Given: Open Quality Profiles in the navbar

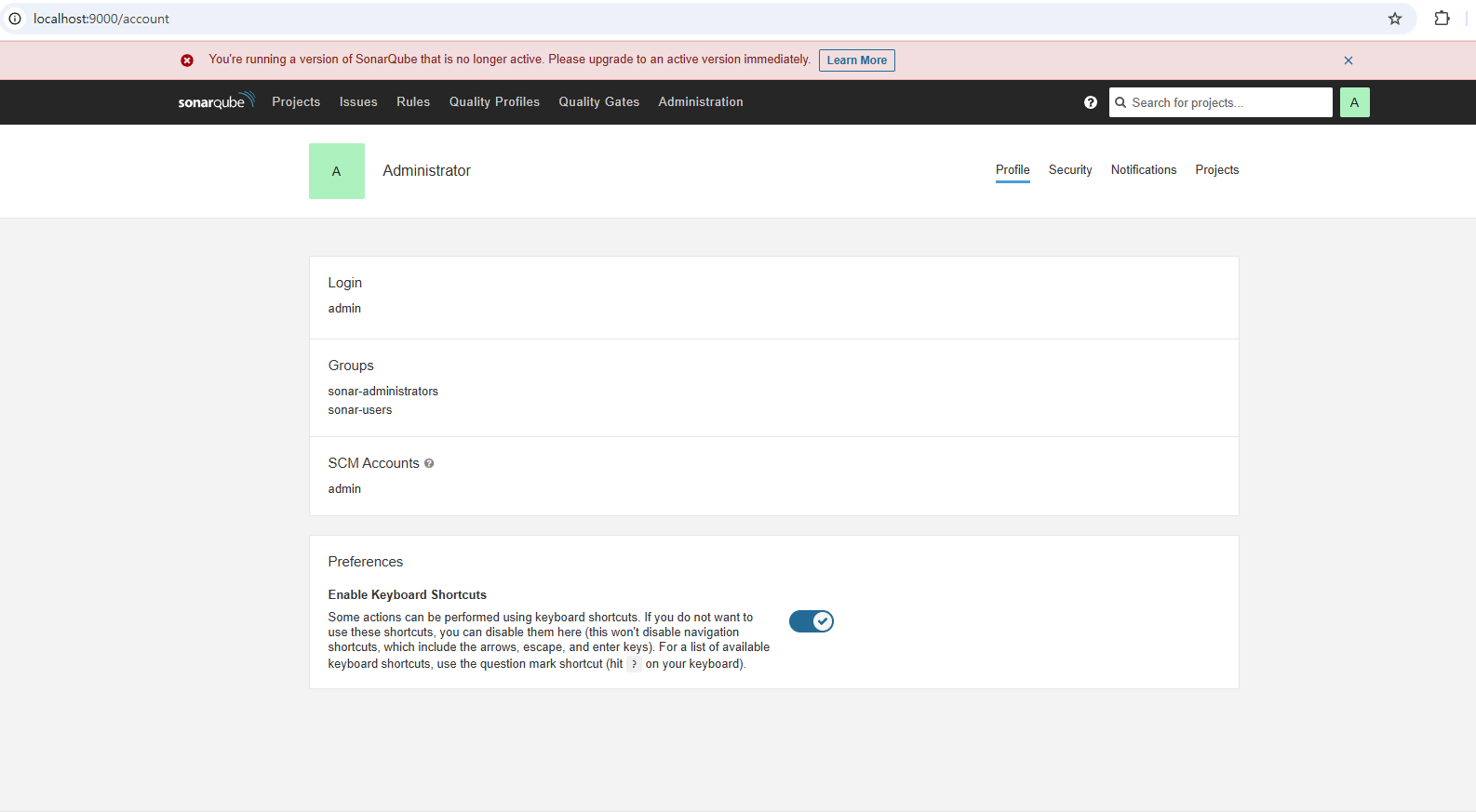Looking at the screenshot, I should (x=494, y=102).
